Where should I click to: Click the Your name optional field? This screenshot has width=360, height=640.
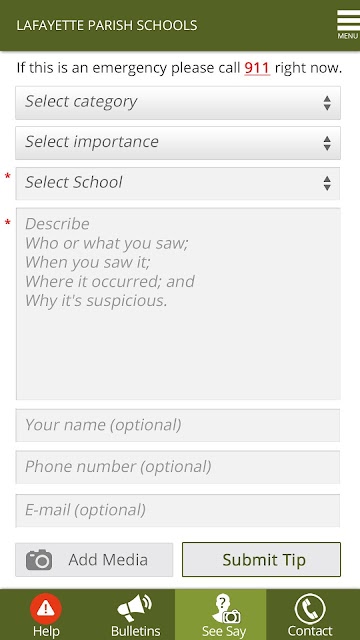click(x=178, y=425)
